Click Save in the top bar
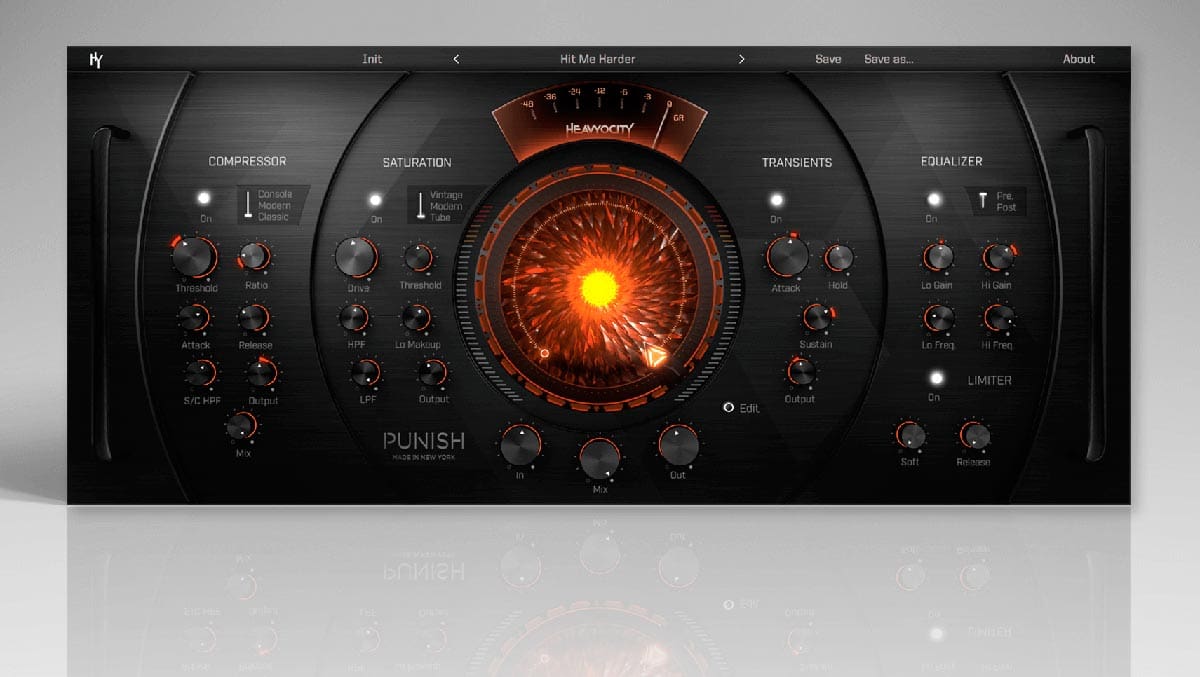The height and width of the screenshot is (677, 1200). point(828,59)
